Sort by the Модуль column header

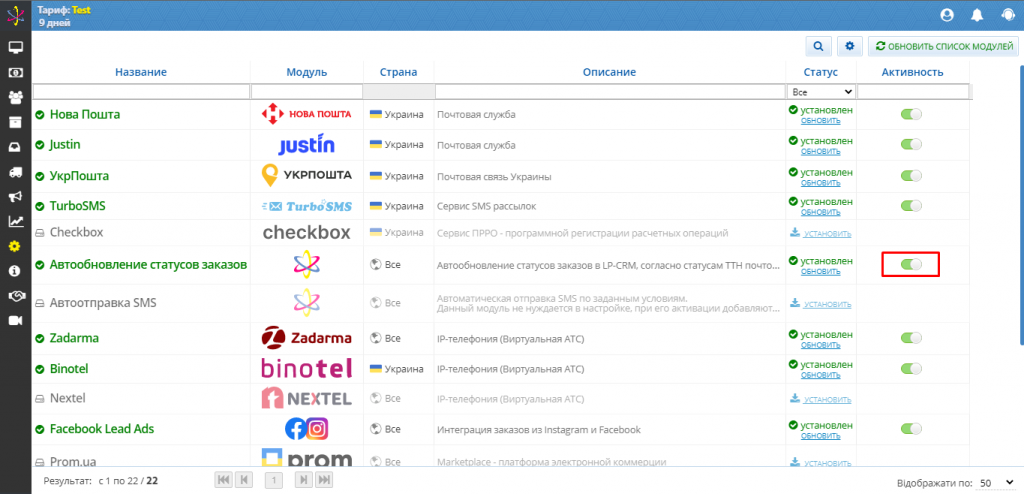click(307, 72)
